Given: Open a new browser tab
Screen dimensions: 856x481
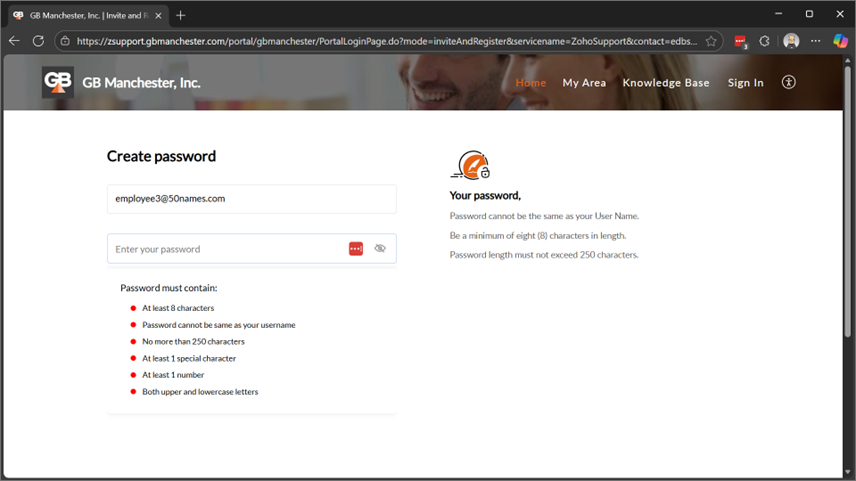Looking at the screenshot, I should tap(181, 15).
